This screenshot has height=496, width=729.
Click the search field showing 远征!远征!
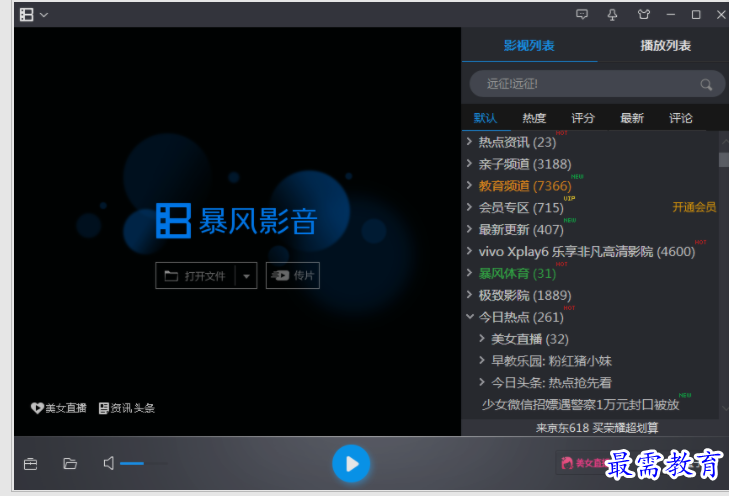597,84
